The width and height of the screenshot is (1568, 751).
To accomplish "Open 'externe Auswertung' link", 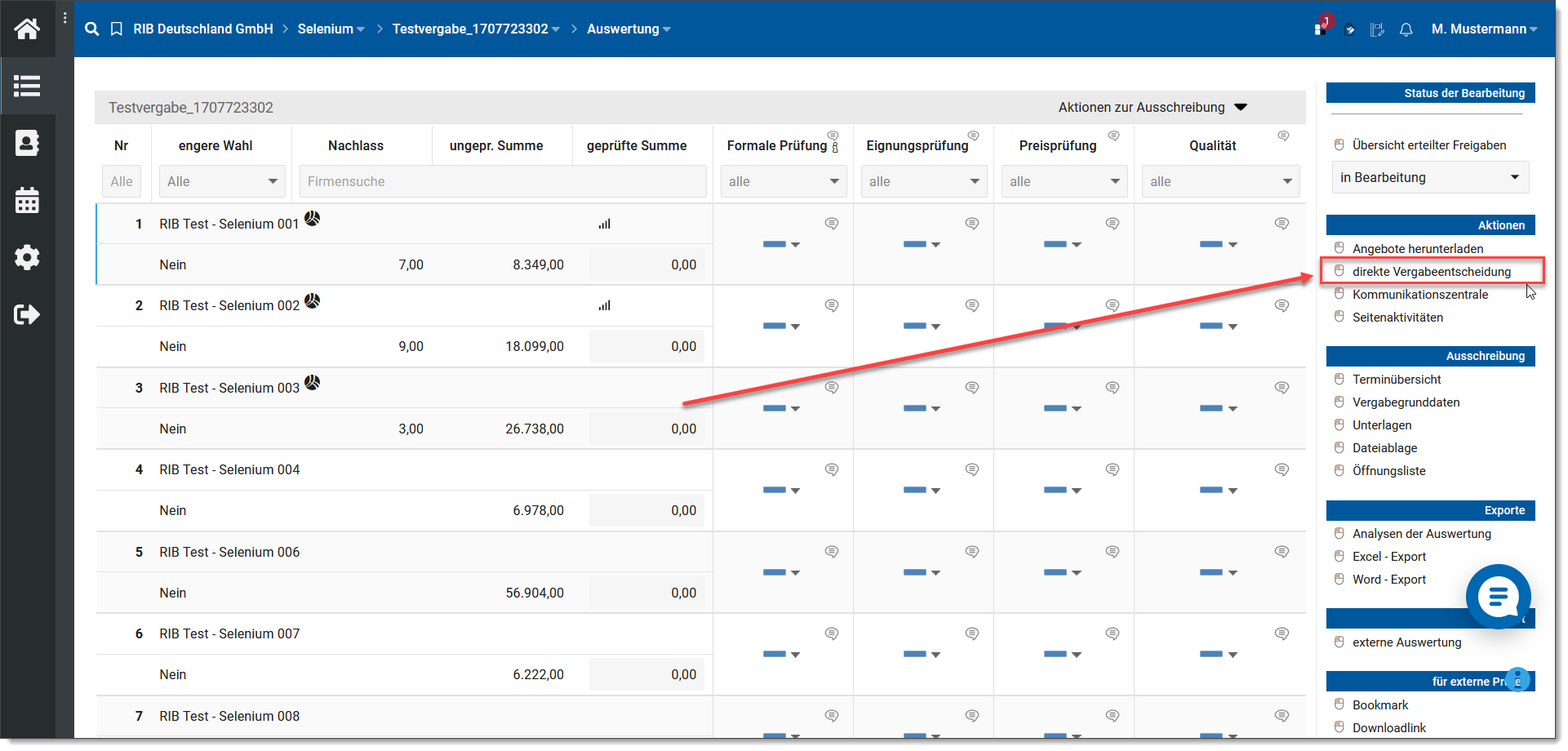I will [1406, 642].
